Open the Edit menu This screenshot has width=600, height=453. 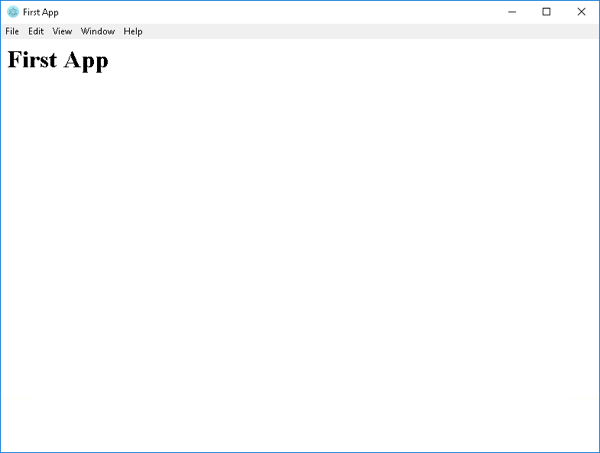point(36,31)
